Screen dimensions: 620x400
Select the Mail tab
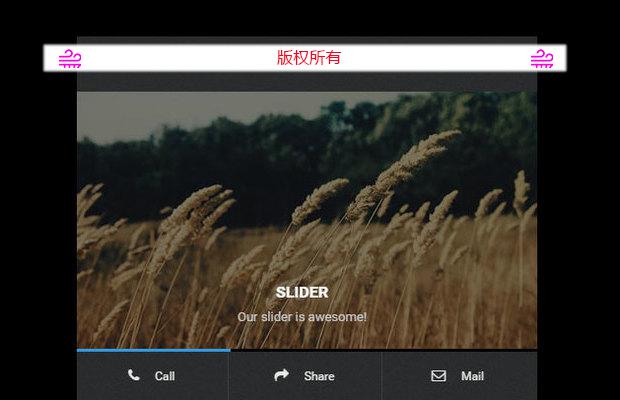[472, 376]
